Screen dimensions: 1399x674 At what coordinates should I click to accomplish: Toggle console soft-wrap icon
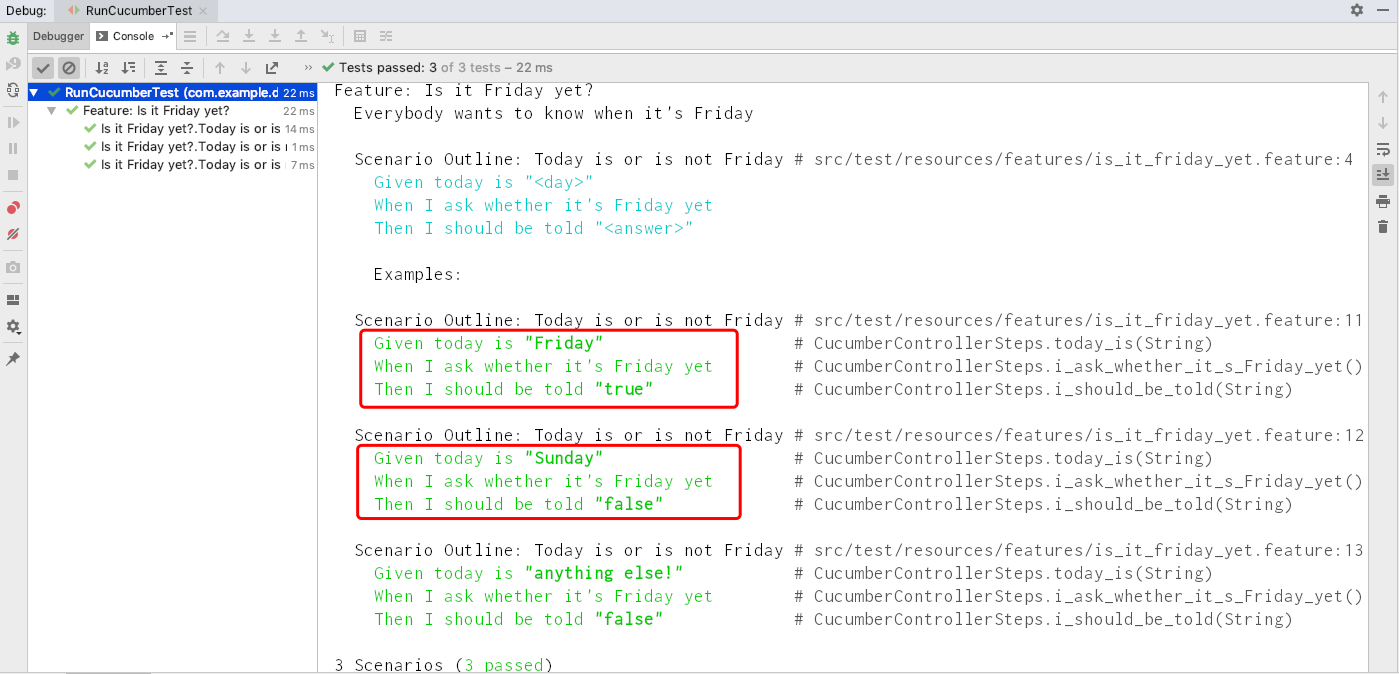click(1383, 149)
